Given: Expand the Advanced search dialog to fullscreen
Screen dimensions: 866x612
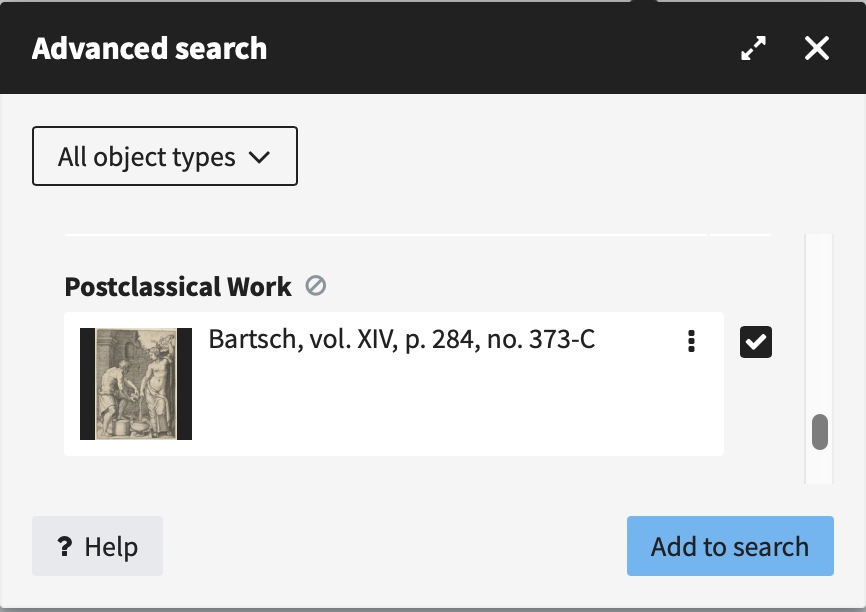Looking at the screenshot, I should pos(753,48).
